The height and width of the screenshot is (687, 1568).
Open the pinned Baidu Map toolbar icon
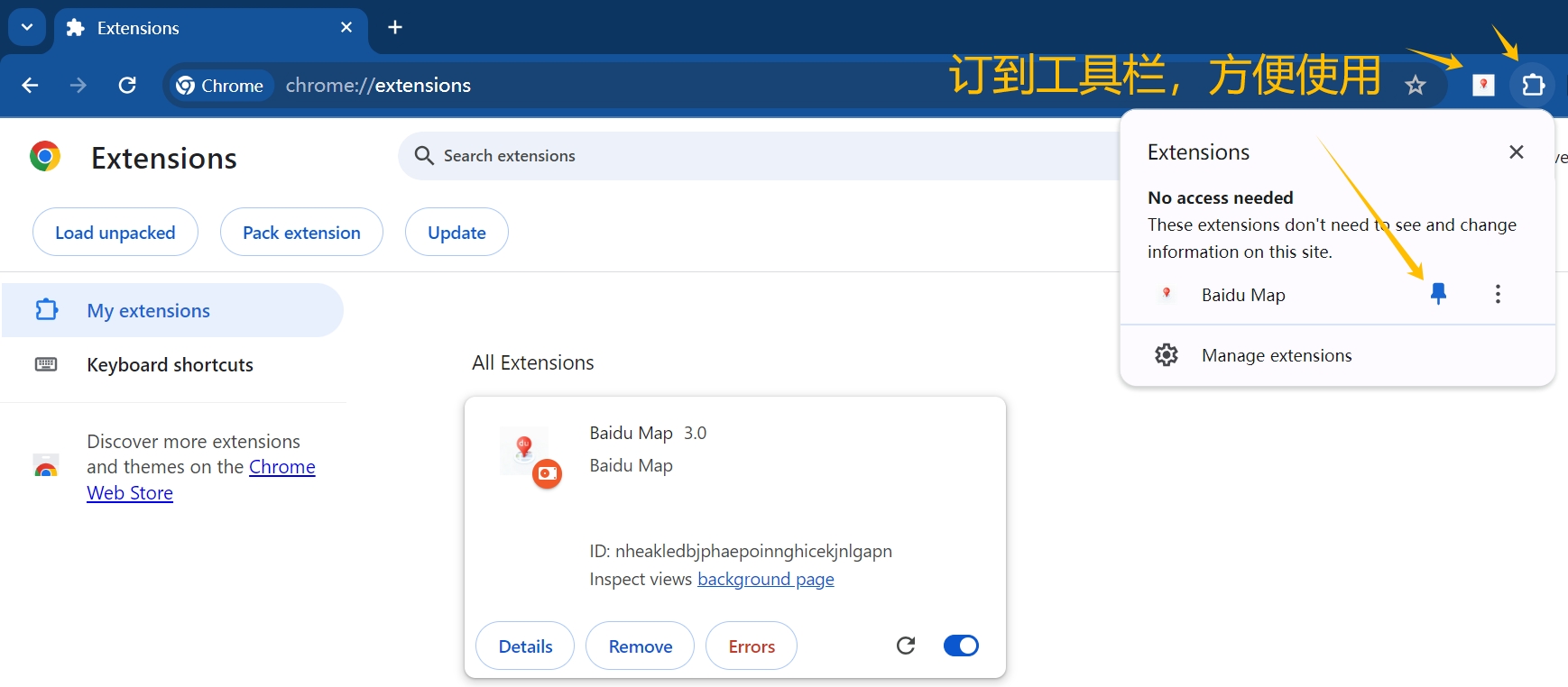pyautogui.click(x=1483, y=86)
